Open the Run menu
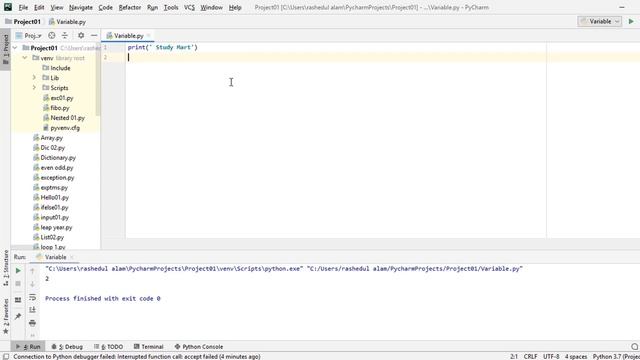 point(152,7)
